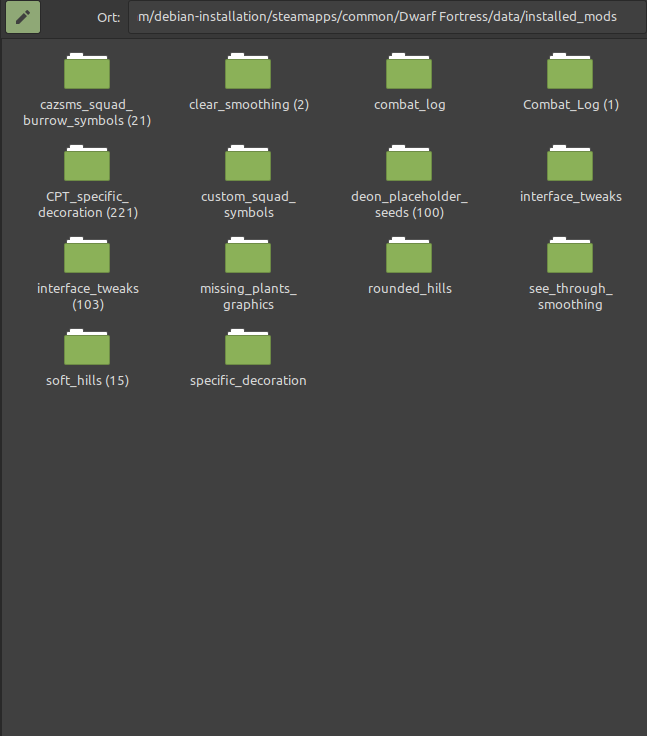Click the 'combat_log' lowercase folder name
Screen dimensions: 647x736
(x=409, y=105)
